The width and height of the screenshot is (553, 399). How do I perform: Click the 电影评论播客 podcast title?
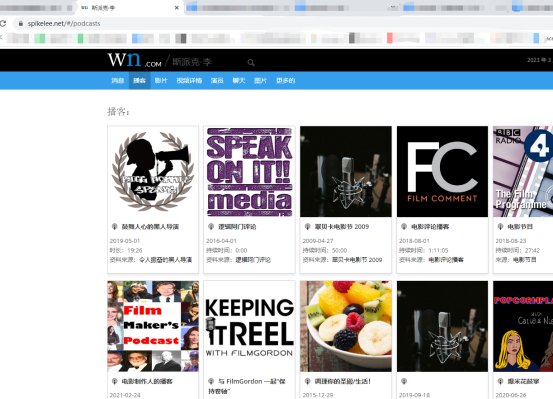point(430,226)
